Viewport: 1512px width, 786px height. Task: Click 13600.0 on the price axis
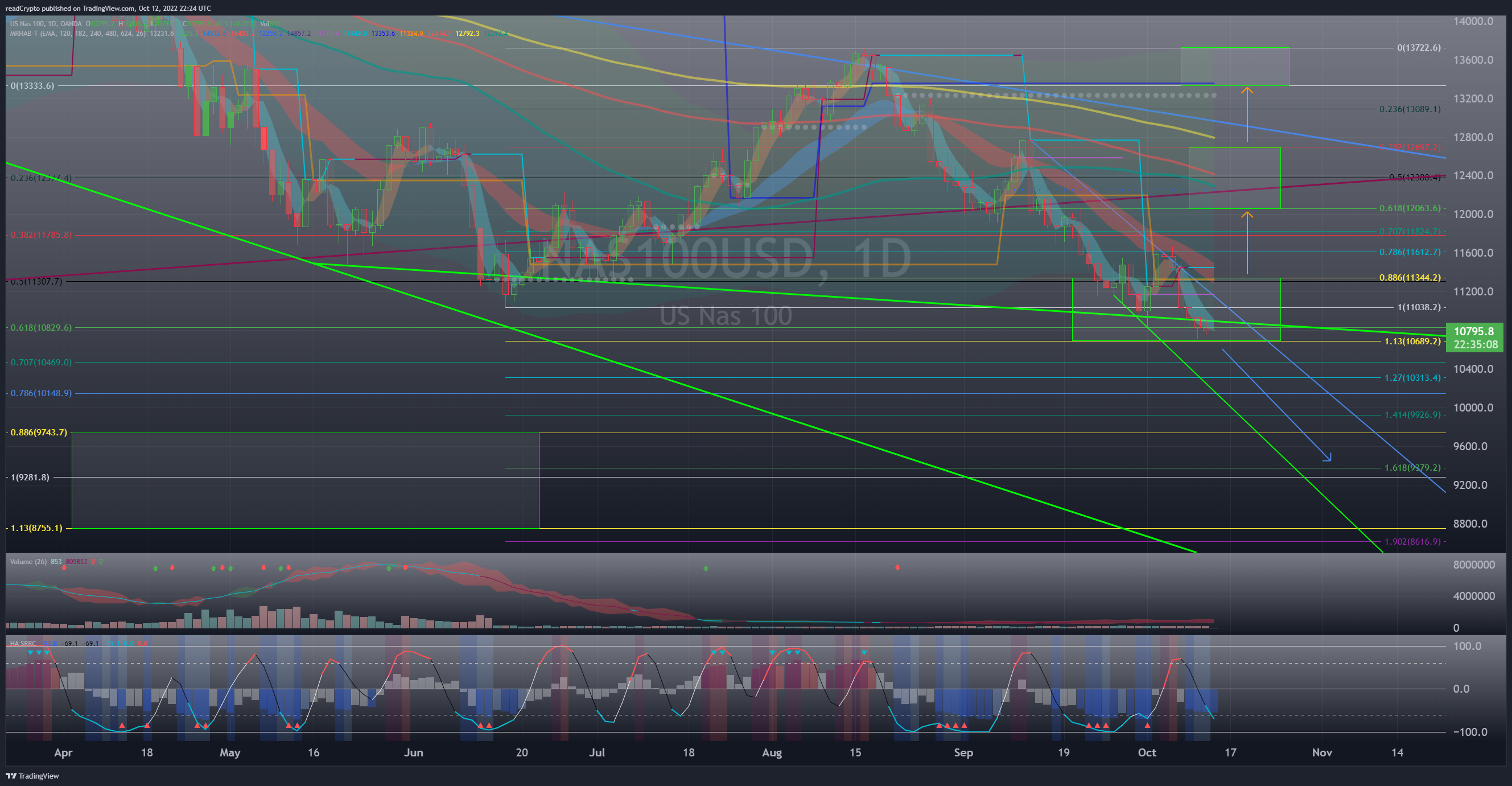1473,60
